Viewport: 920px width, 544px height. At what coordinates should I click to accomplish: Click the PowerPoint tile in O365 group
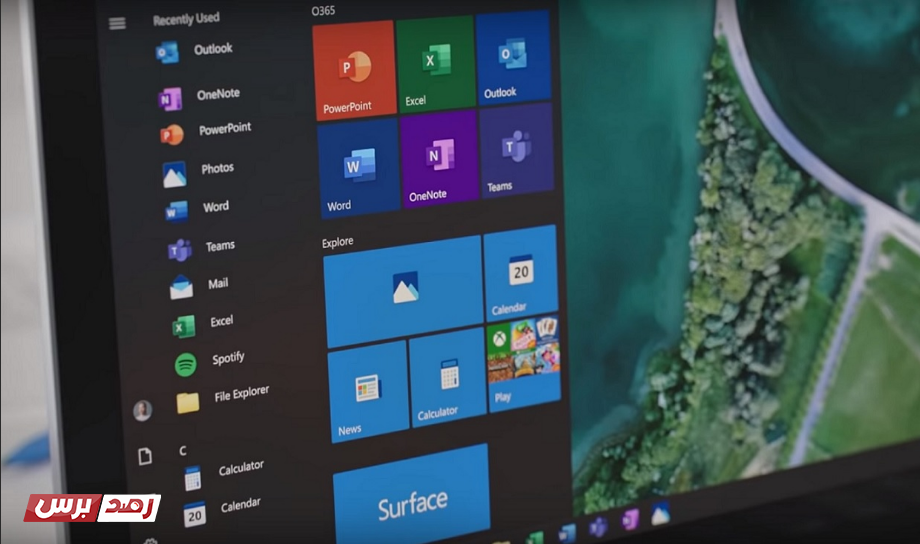pos(354,70)
